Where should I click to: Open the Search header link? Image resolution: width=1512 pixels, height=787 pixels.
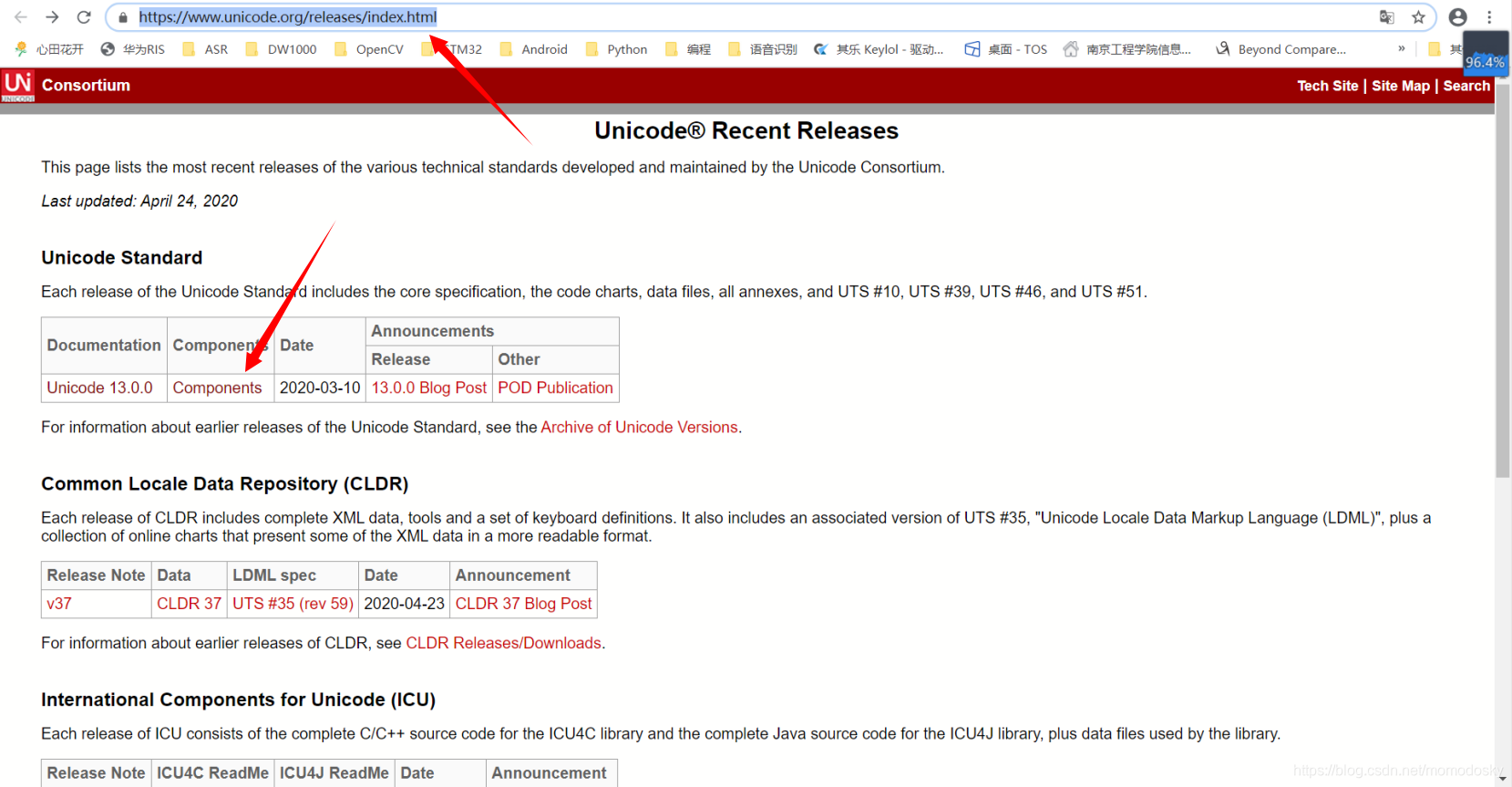[1466, 86]
